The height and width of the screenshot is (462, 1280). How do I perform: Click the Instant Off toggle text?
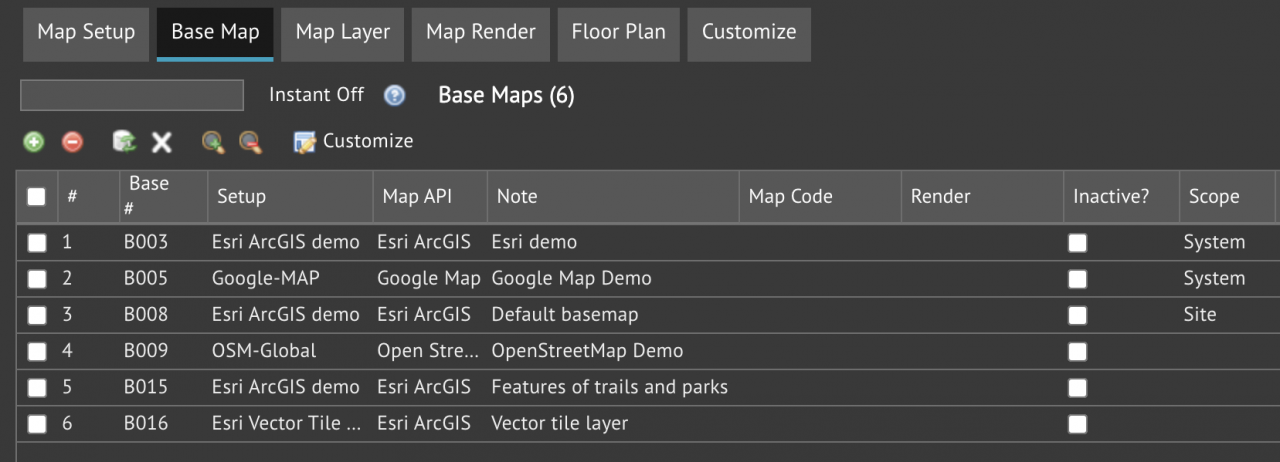click(316, 95)
